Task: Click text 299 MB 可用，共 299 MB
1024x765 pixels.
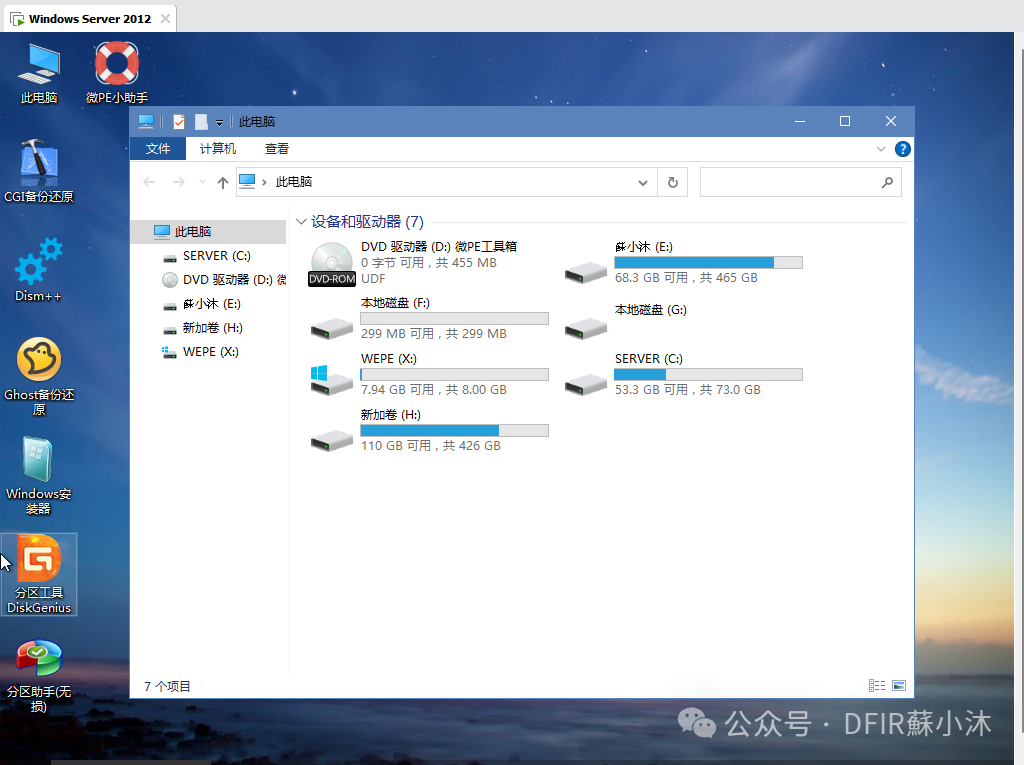Action: (x=434, y=334)
